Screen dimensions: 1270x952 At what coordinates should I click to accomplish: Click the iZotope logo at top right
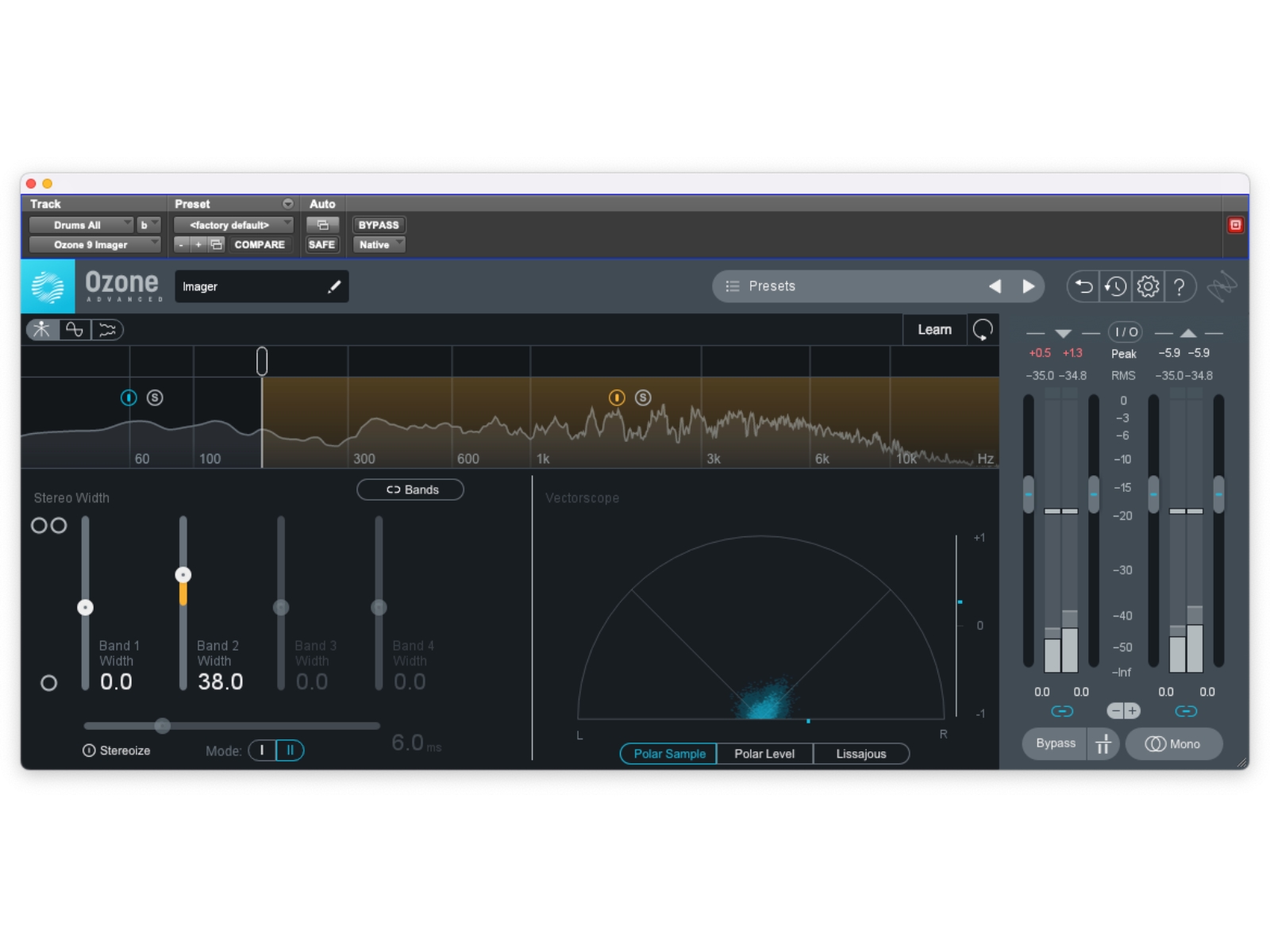[1222, 286]
